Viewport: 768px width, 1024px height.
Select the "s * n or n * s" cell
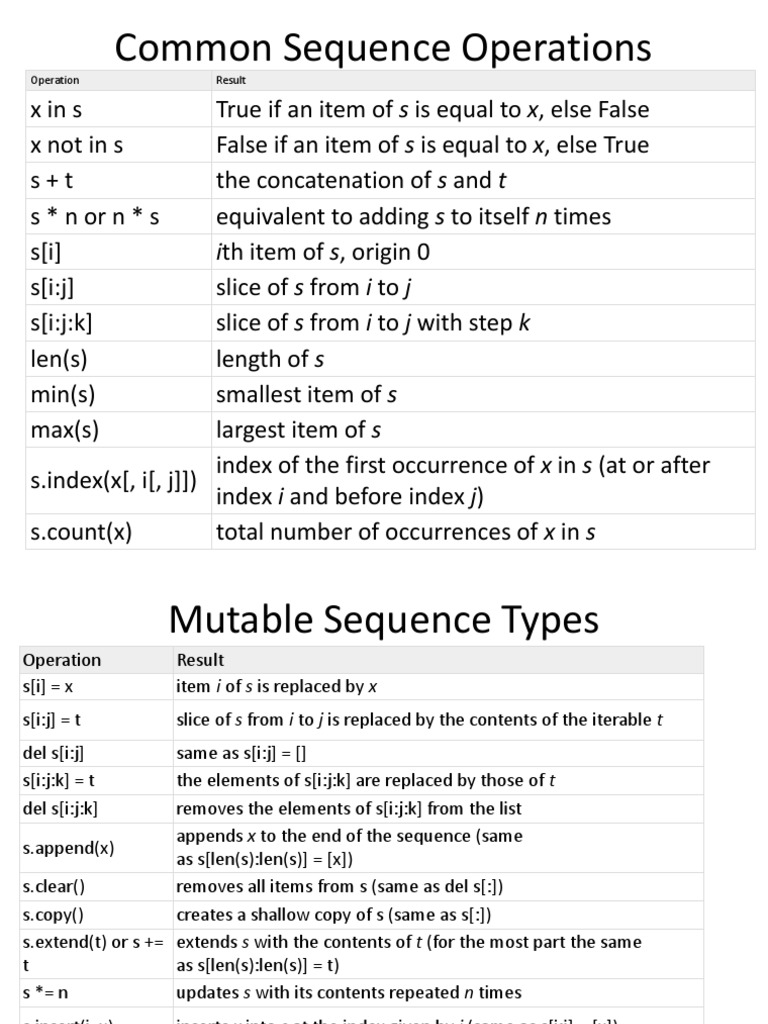pyautogui.click(x=95, y=217)
